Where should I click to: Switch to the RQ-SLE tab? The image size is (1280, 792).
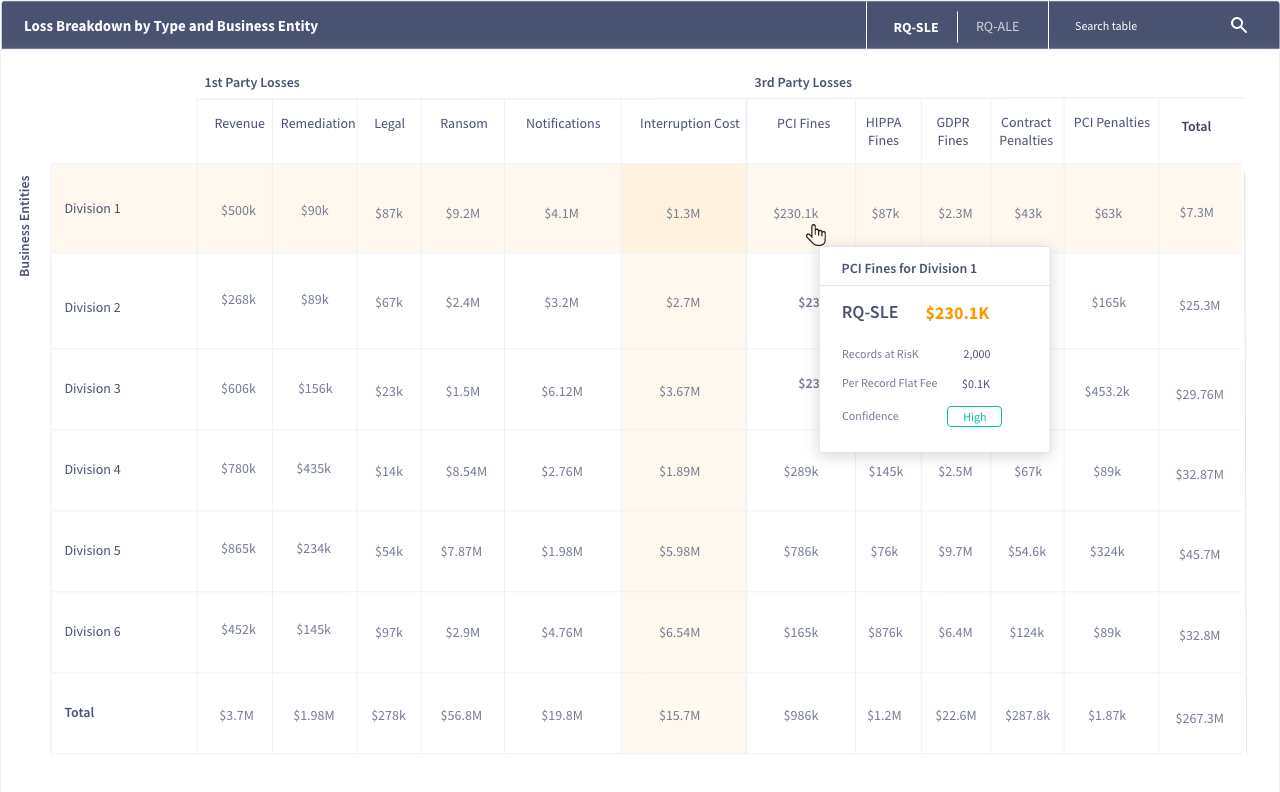click(x=915, y=27)
